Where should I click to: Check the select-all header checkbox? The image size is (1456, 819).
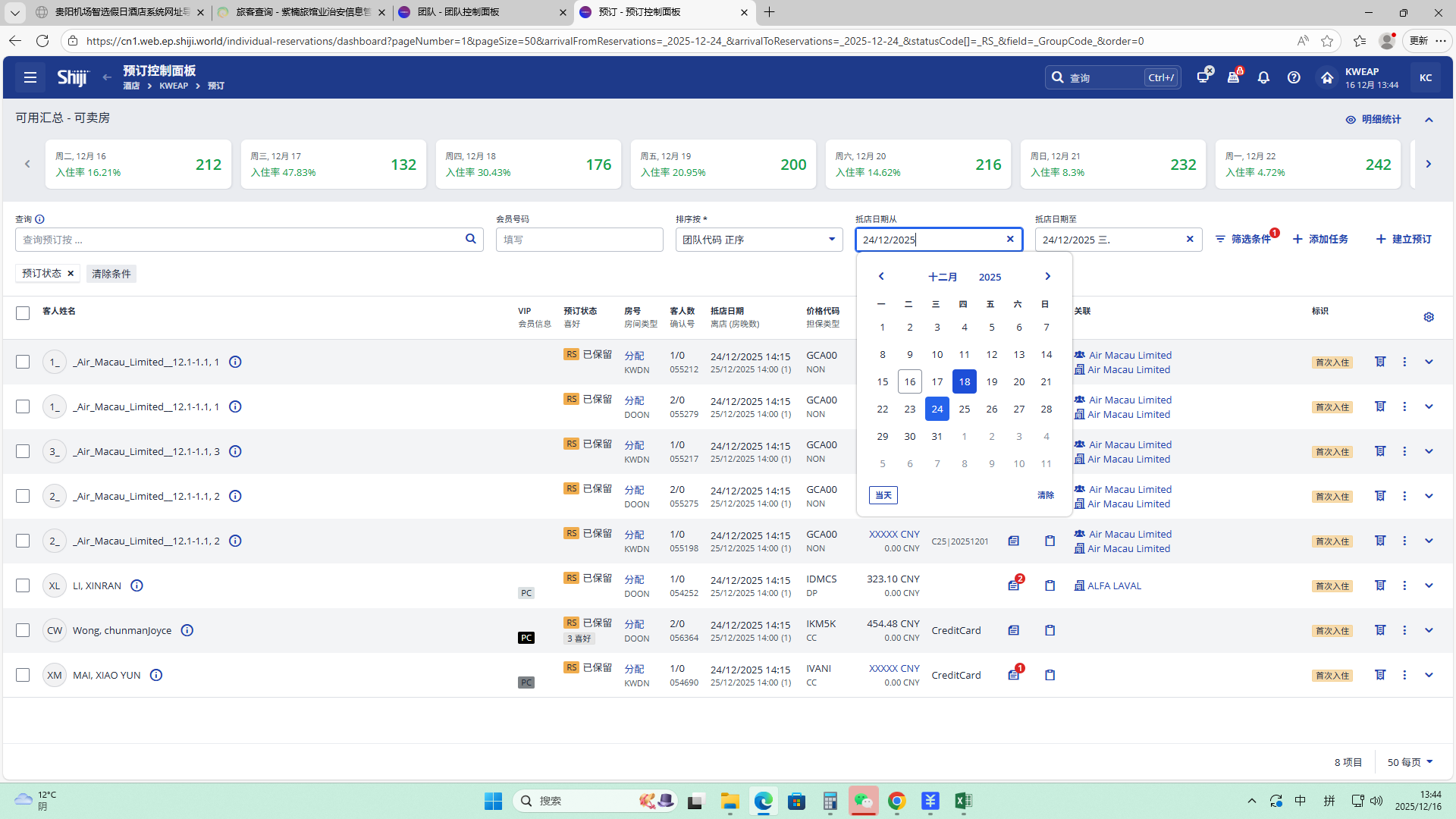coord(23,312)
